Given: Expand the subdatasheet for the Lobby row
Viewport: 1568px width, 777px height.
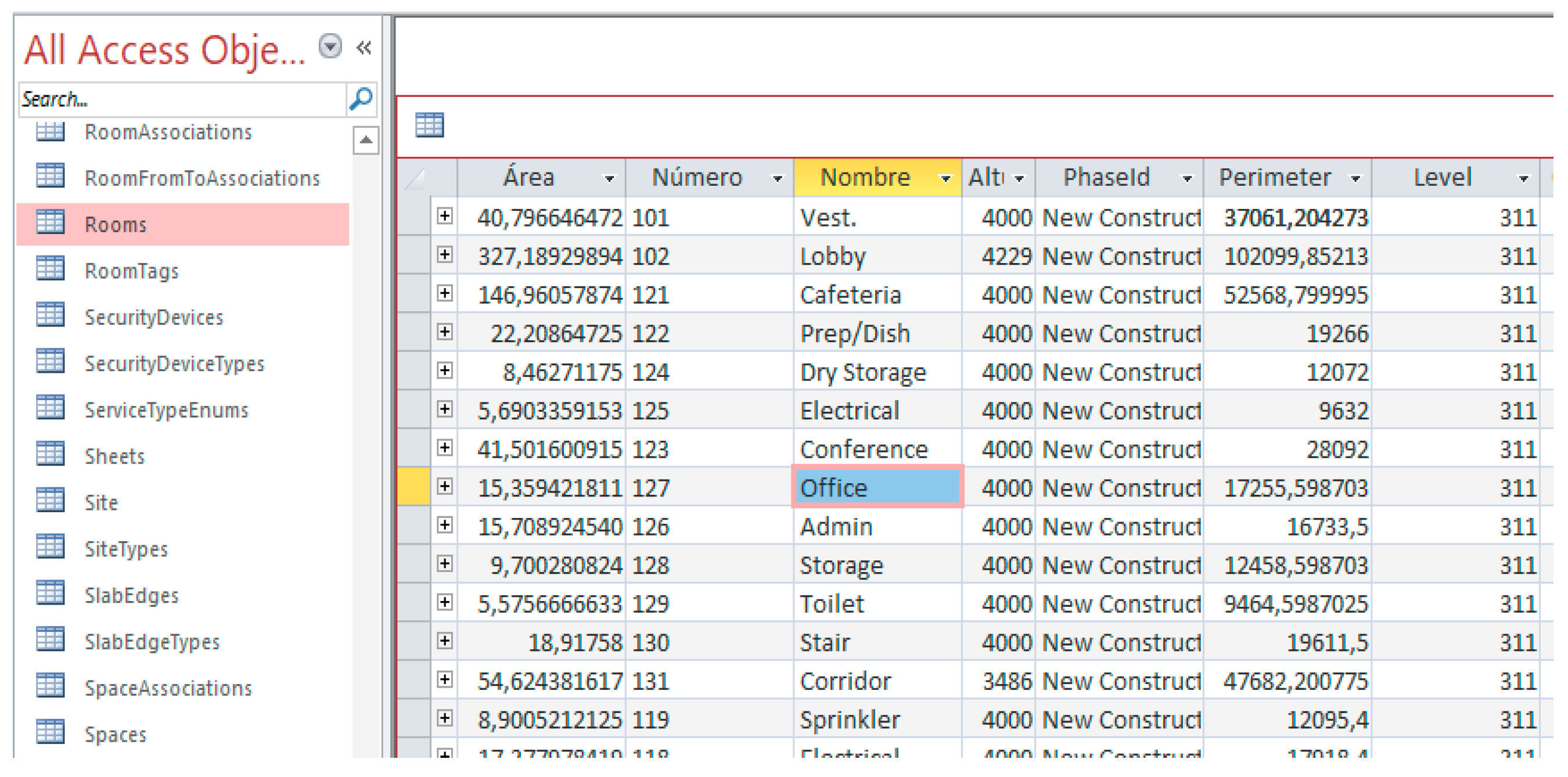Looking at the screenshot, I should (x=445, y=255).
